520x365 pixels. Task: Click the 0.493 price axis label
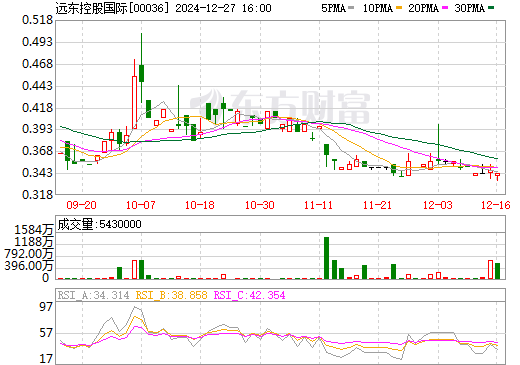pyautogui.click(x=37, y=42)
